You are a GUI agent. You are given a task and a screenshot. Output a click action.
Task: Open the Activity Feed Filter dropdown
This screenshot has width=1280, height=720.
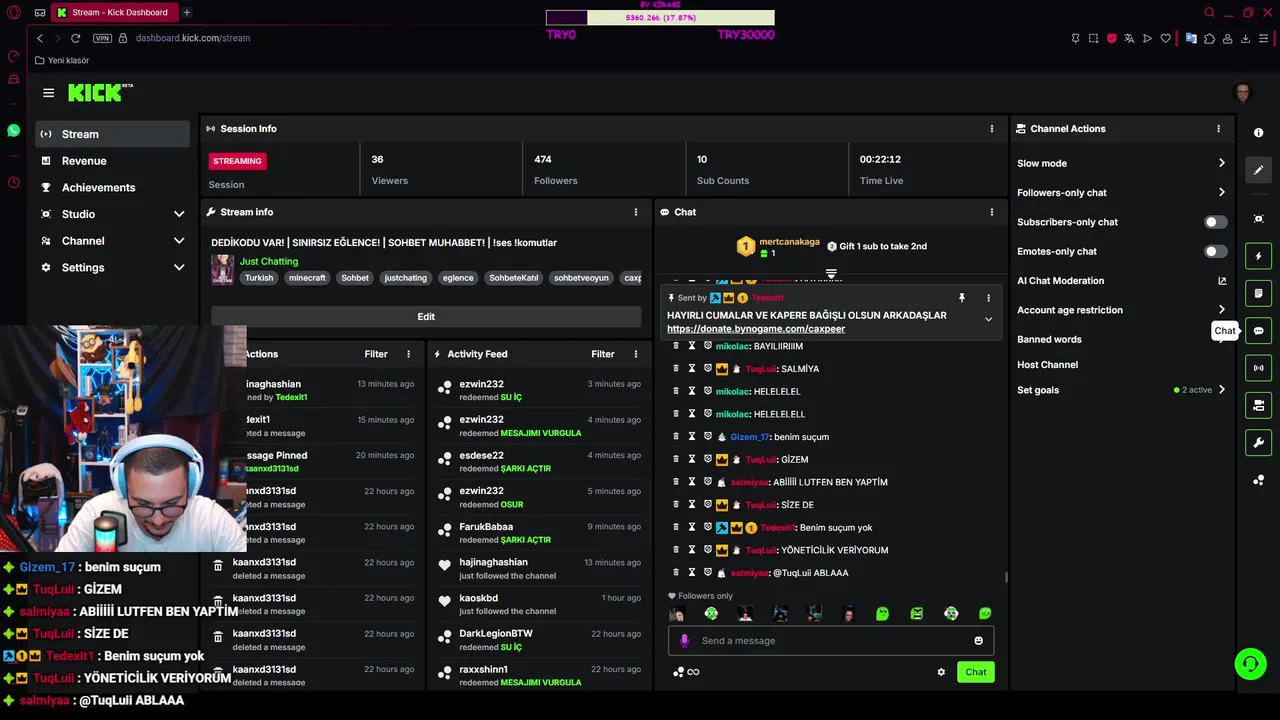[x=603, y=354]
